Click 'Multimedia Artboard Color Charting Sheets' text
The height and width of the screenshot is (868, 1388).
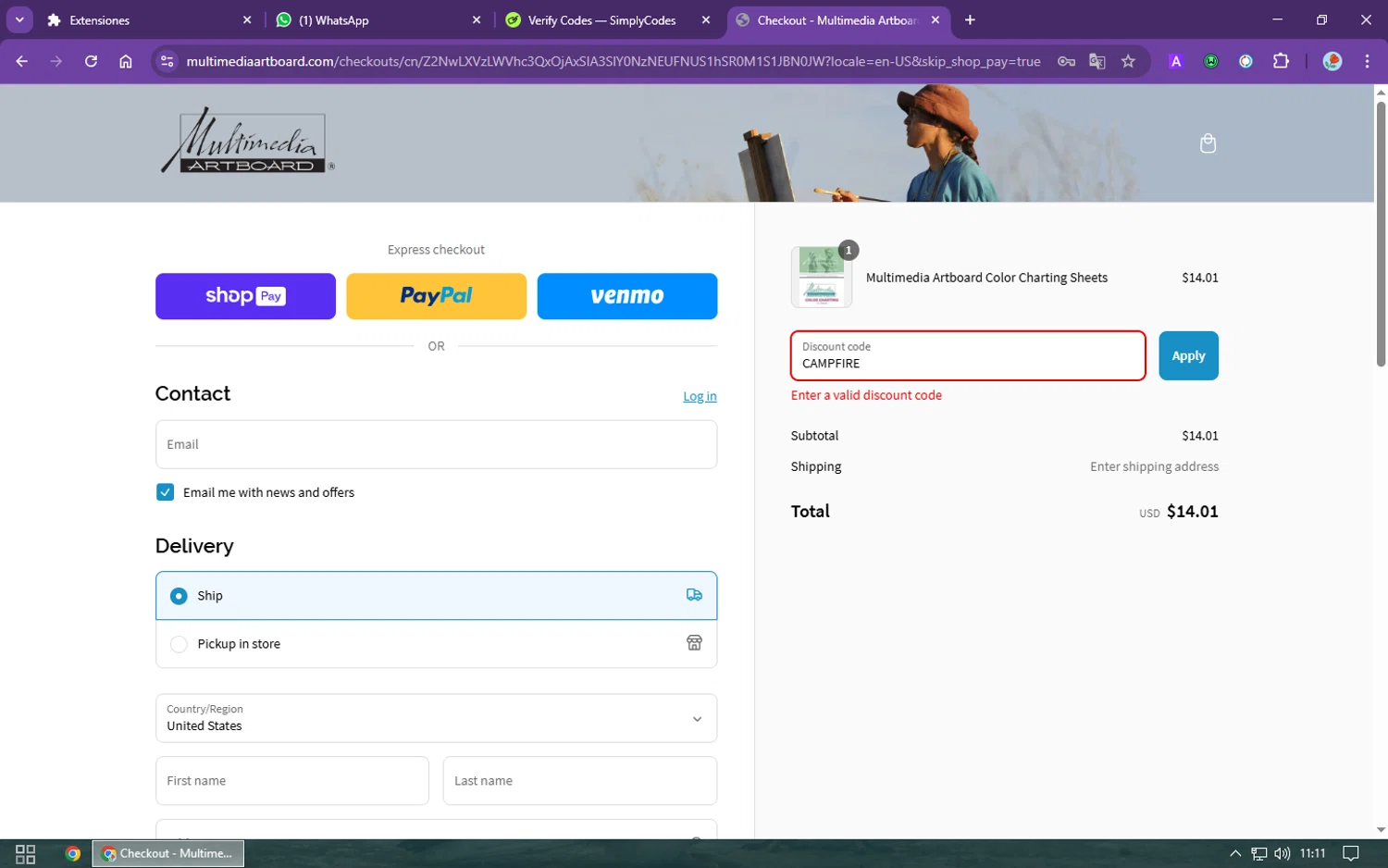tap(986, 278)
